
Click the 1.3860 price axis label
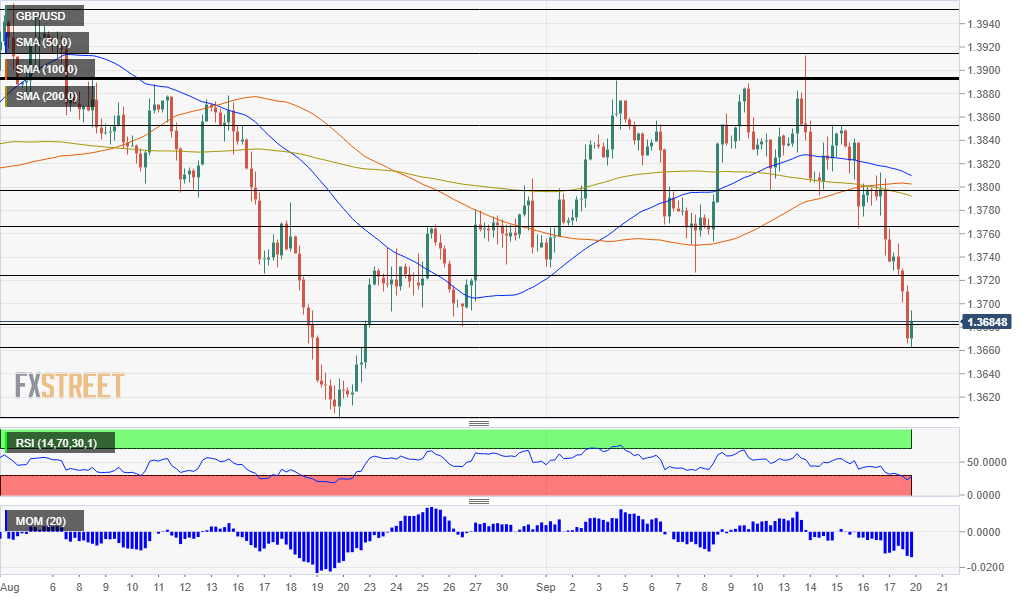[x=983, y=117]
